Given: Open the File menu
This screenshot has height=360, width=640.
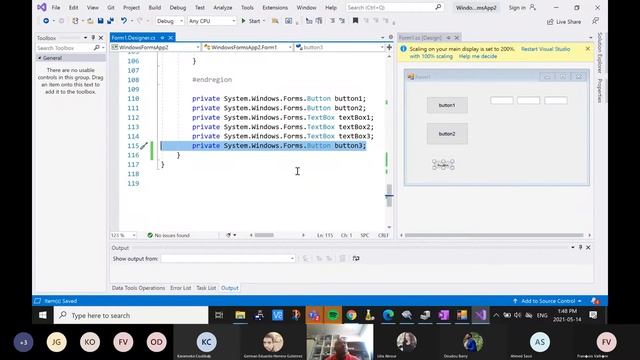Looking at the screenshot, I should [56, 7].
